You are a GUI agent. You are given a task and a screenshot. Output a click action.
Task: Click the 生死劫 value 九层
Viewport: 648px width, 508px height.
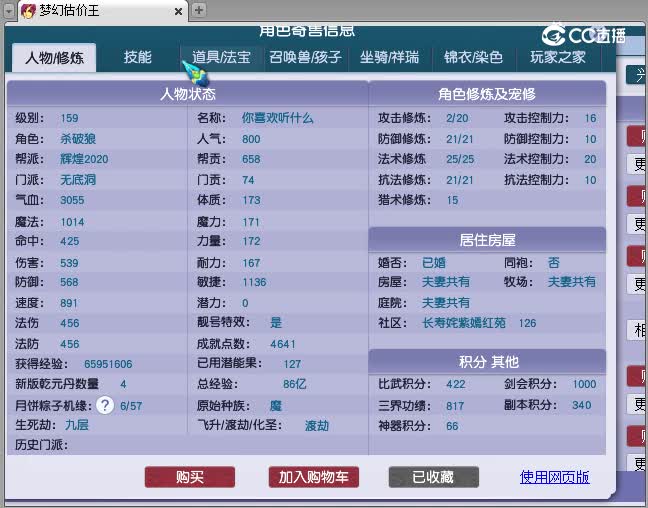coord(77,425)
